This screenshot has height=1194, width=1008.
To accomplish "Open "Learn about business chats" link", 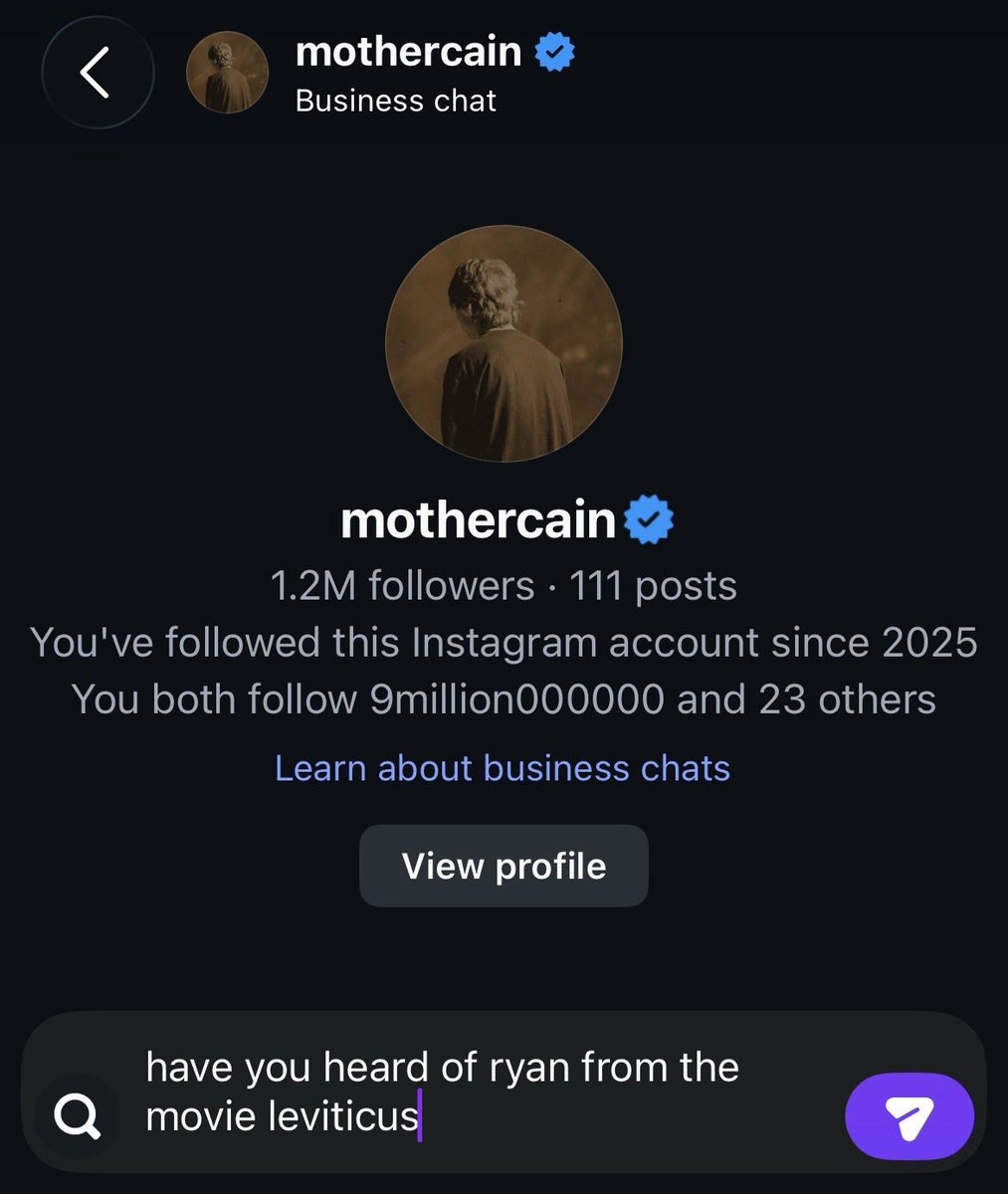I will 503,768.
